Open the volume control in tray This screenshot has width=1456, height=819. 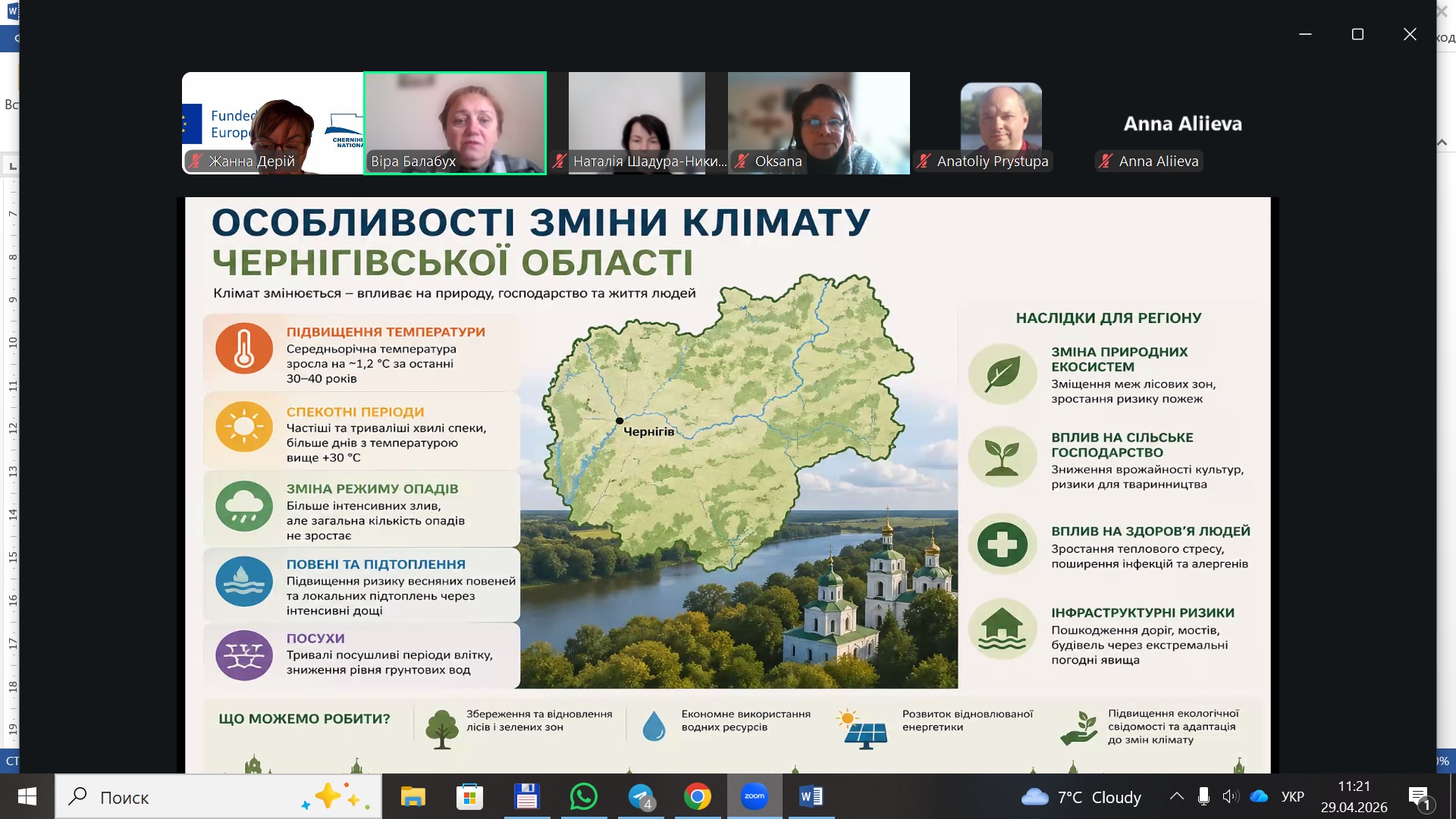pos(1230,797)
